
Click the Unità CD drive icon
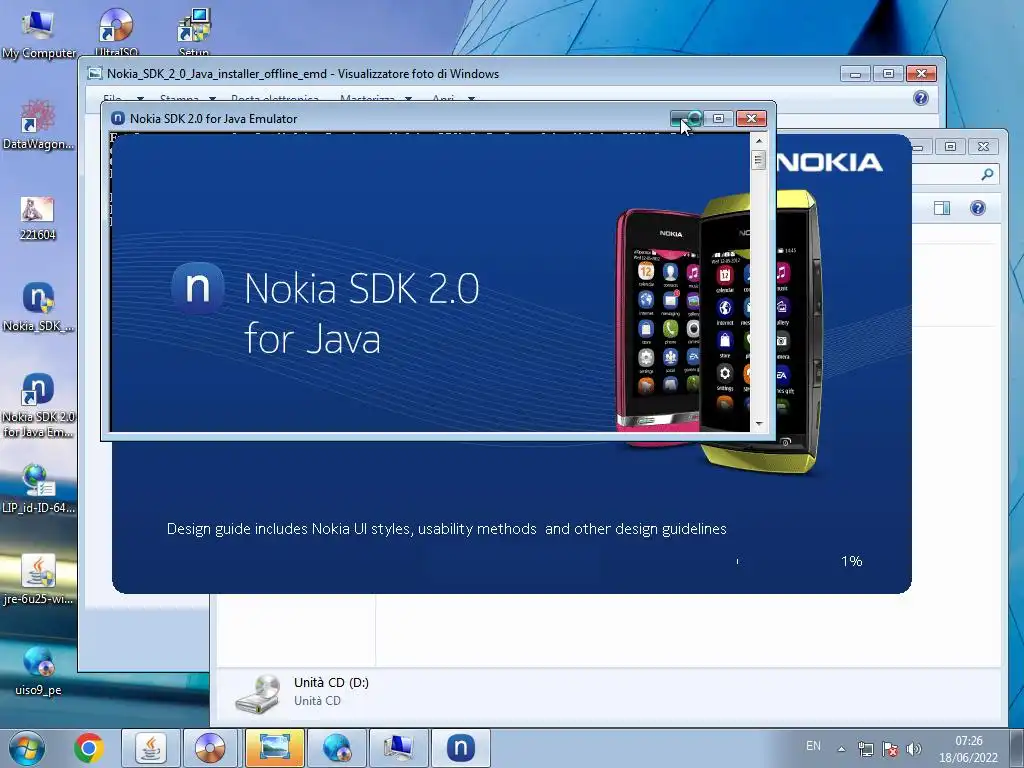[x=258, y=694]
